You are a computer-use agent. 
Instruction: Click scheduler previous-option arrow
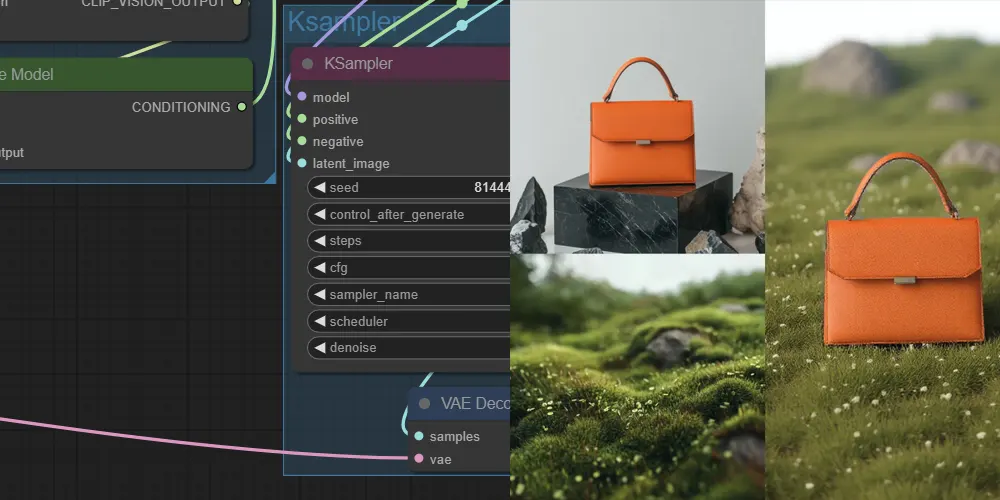[320, 321]
